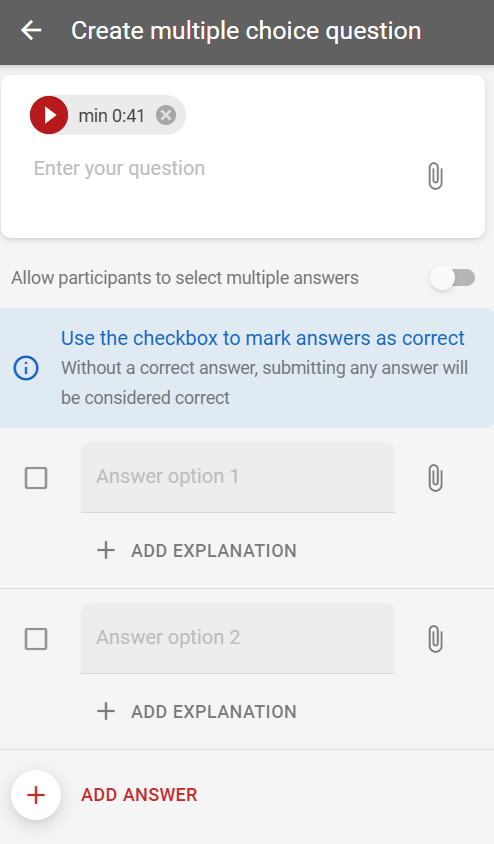Focus the Answer option 2 field
The width and height of the screenshot is (494, 844).
coord(238,638)
